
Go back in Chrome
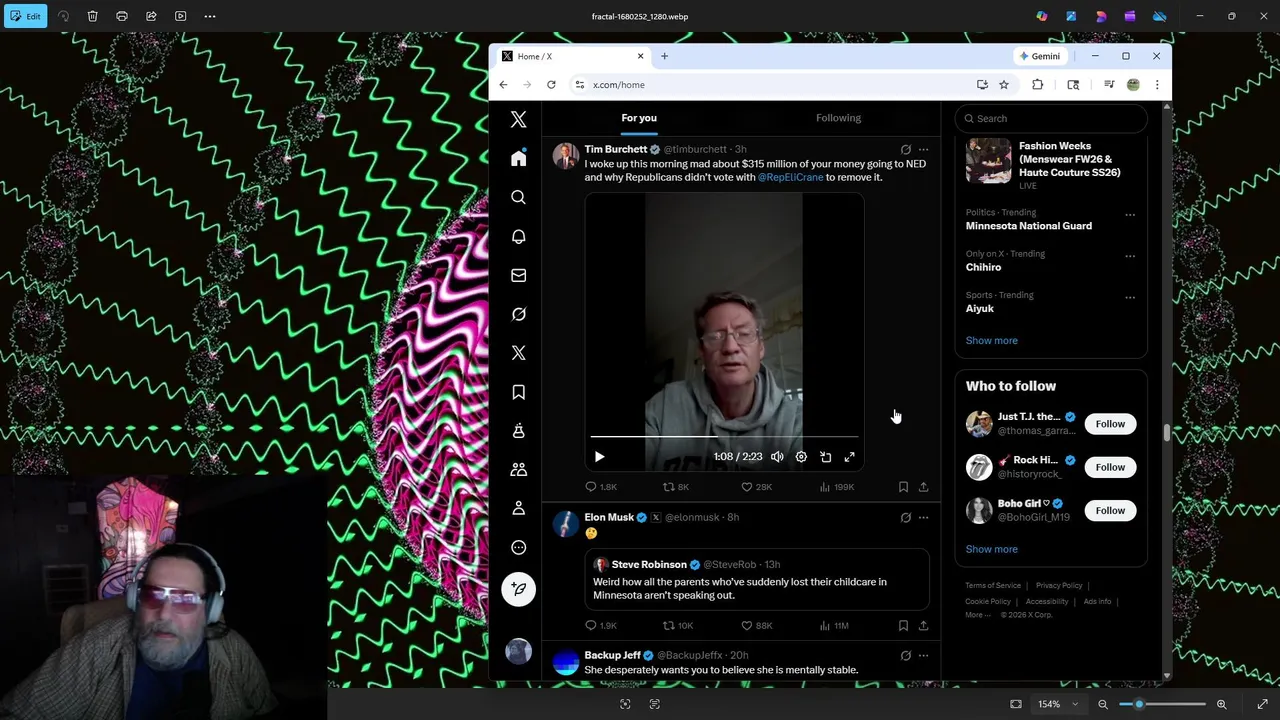[x=503, y=85]
